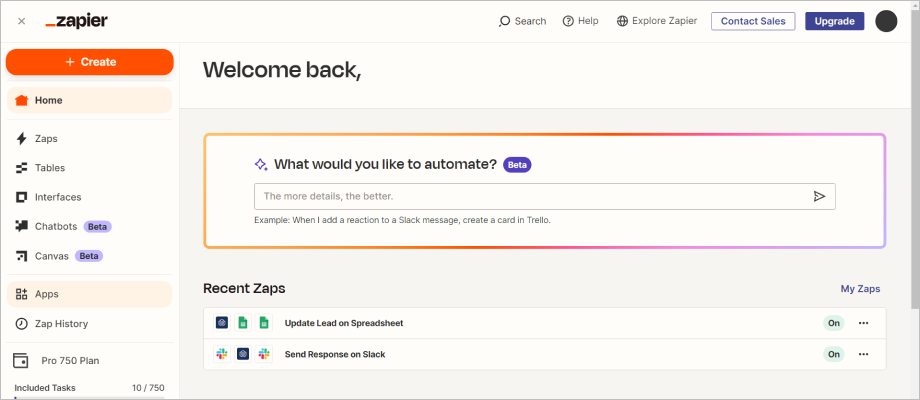Toggle the On status for Update Lead zap
The image size is (920, 400).
click(x=834, y=323)
